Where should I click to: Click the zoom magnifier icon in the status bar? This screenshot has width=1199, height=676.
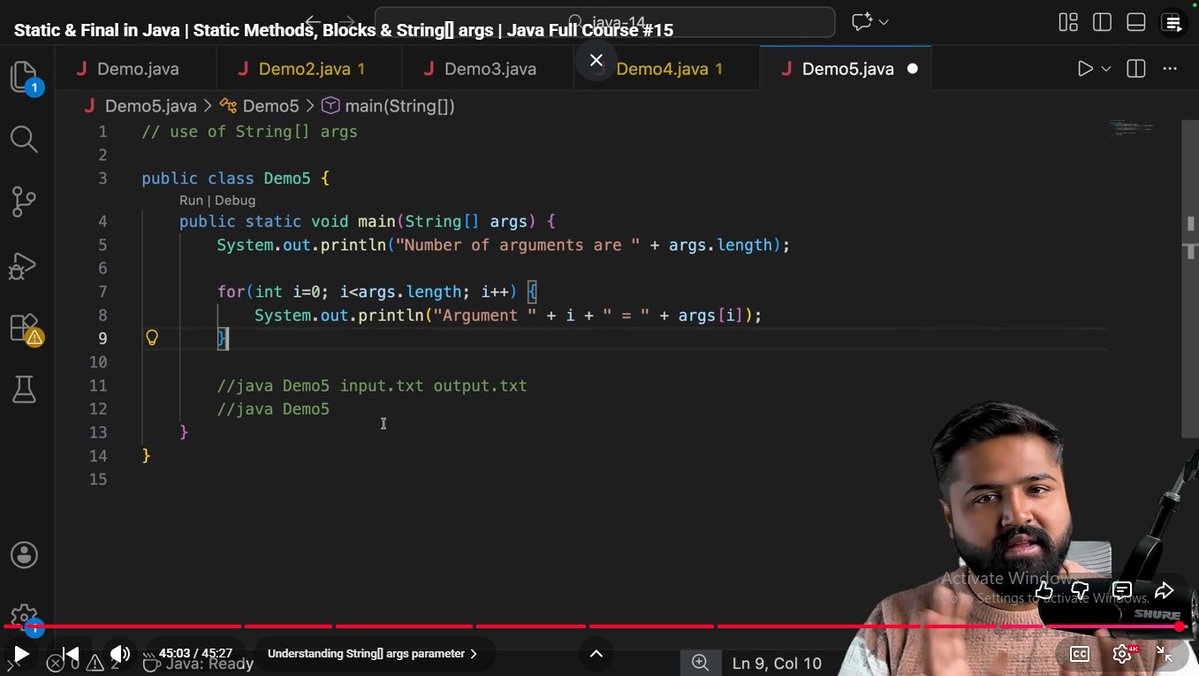click(x=700, y=662)
